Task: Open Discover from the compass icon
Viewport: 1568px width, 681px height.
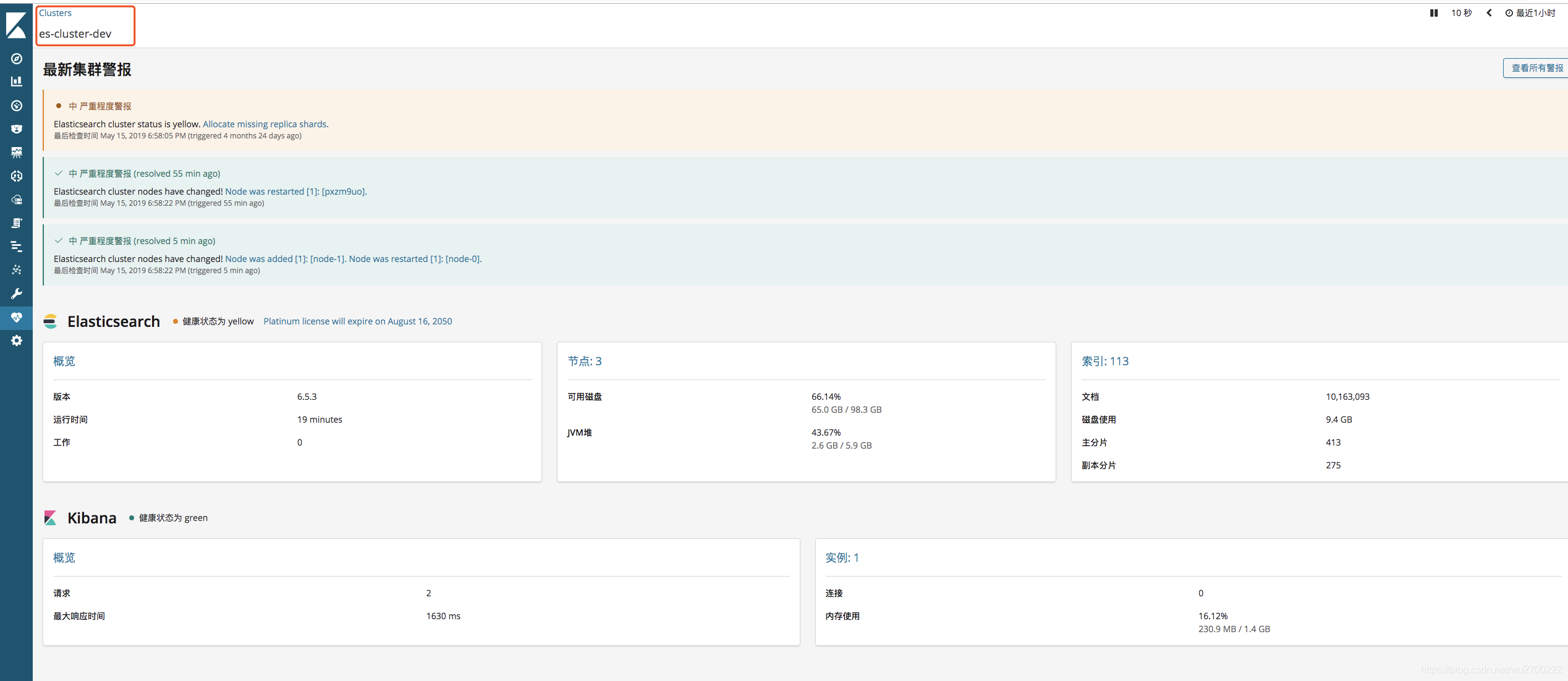Action: point(17,59)
